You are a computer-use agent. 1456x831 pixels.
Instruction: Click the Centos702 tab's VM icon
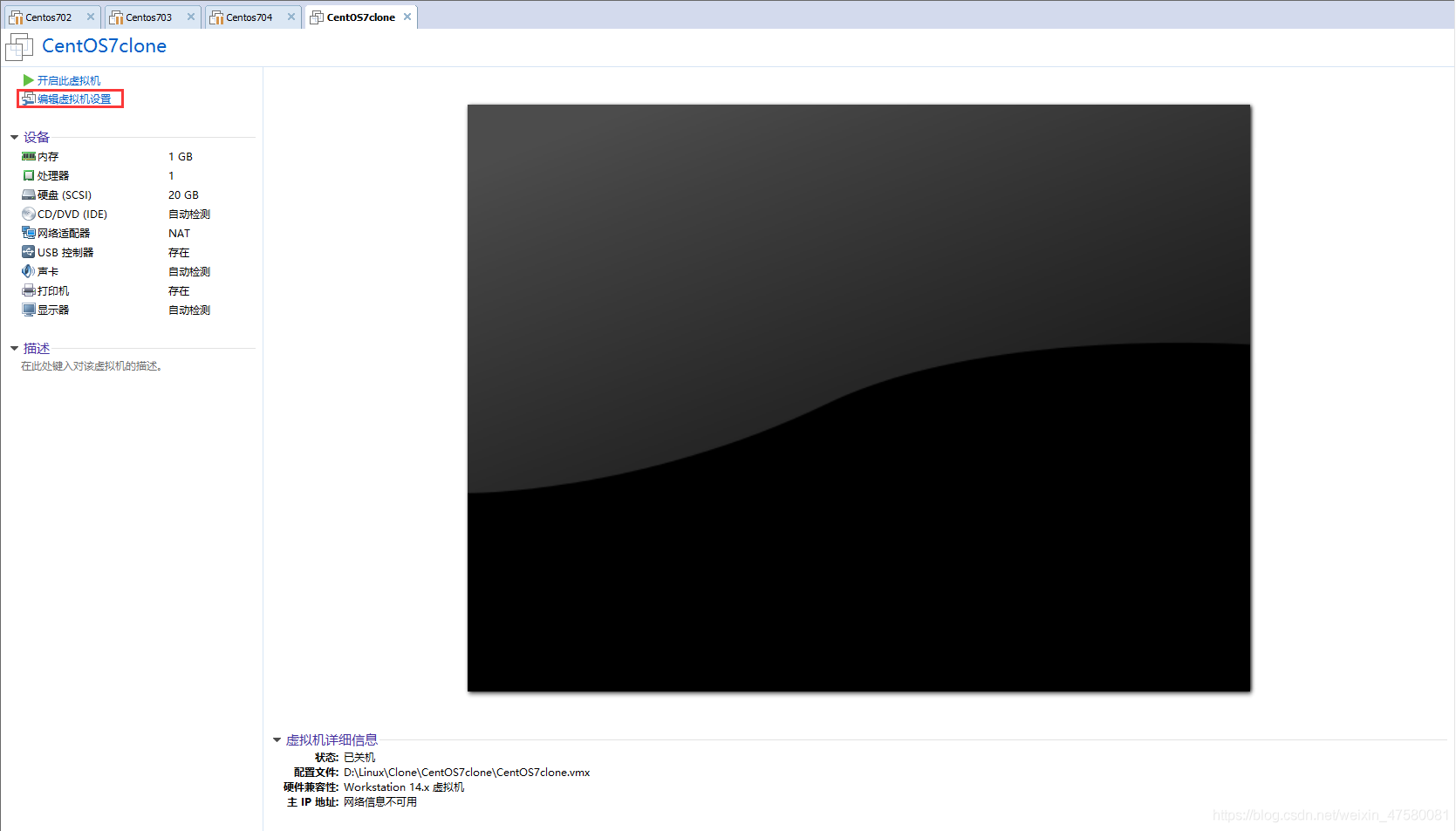(16, 17)
